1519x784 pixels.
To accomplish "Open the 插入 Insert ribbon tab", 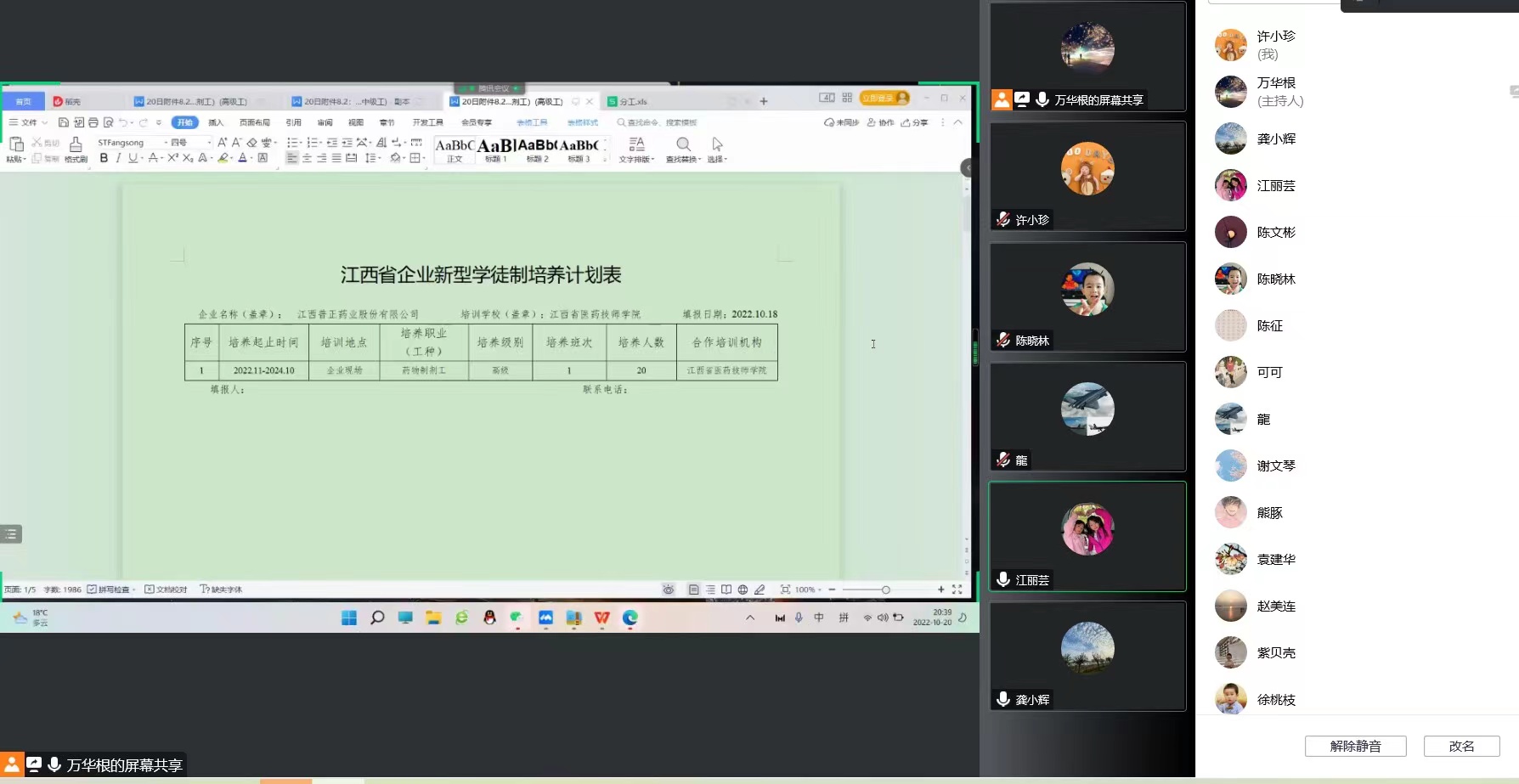I will tap(216, 122).
